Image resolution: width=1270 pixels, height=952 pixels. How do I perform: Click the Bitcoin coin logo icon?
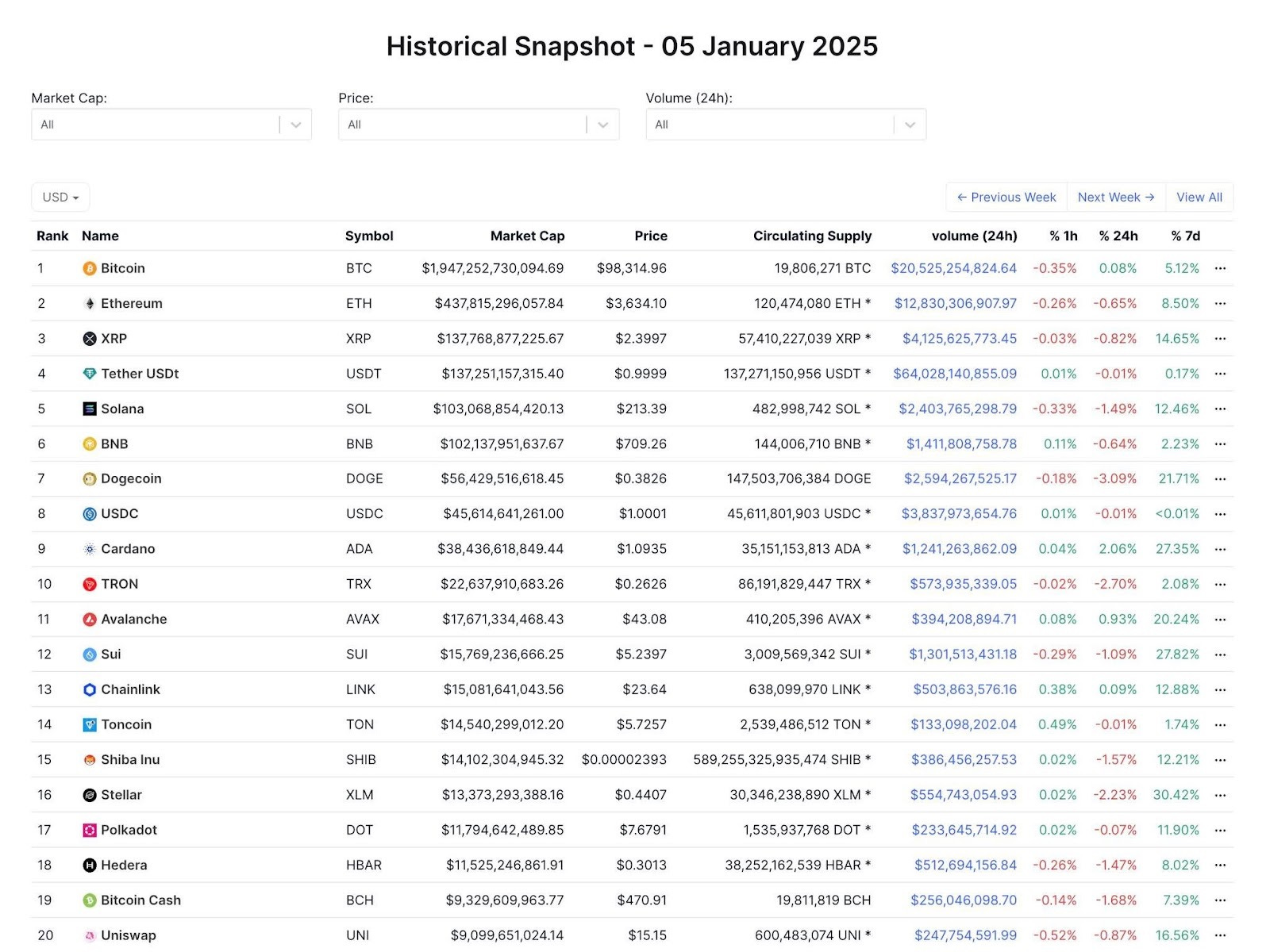(90, 269)
